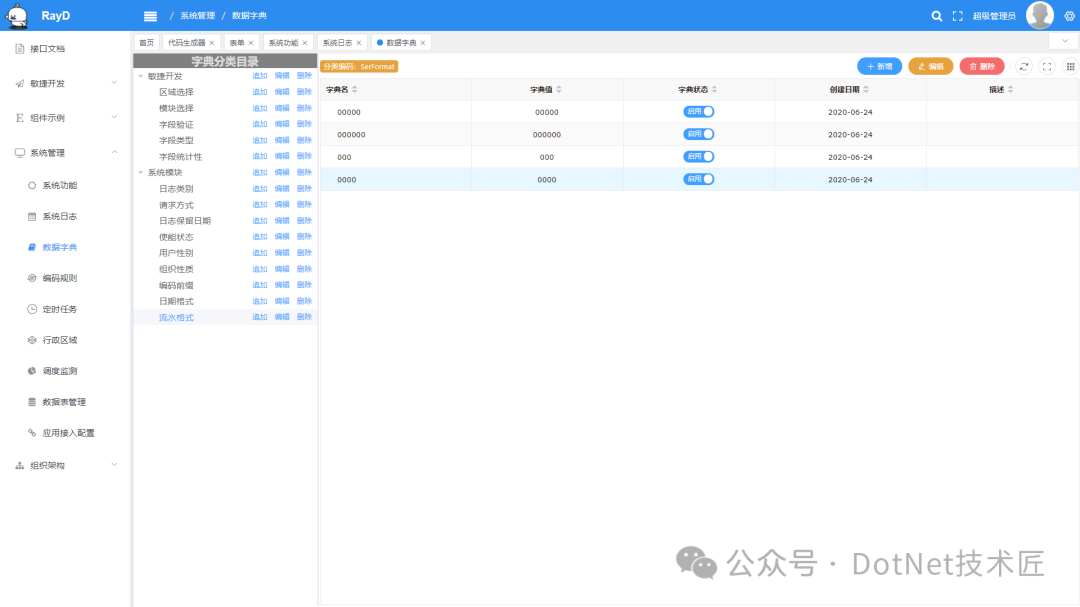Sort the table by 描述

click(x=1010, y=90)
